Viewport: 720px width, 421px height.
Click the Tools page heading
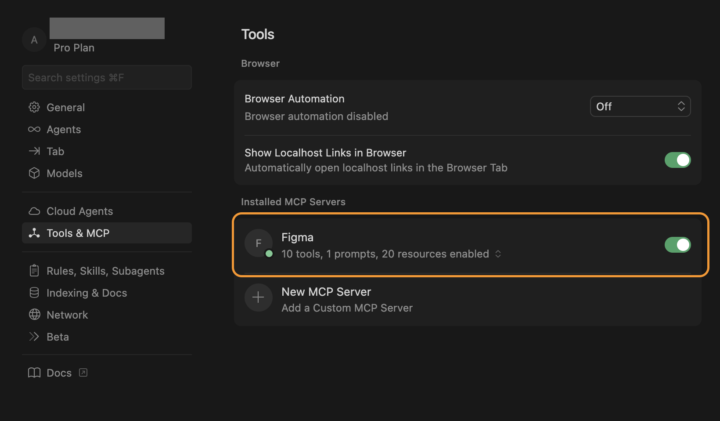tap(258, 34)
